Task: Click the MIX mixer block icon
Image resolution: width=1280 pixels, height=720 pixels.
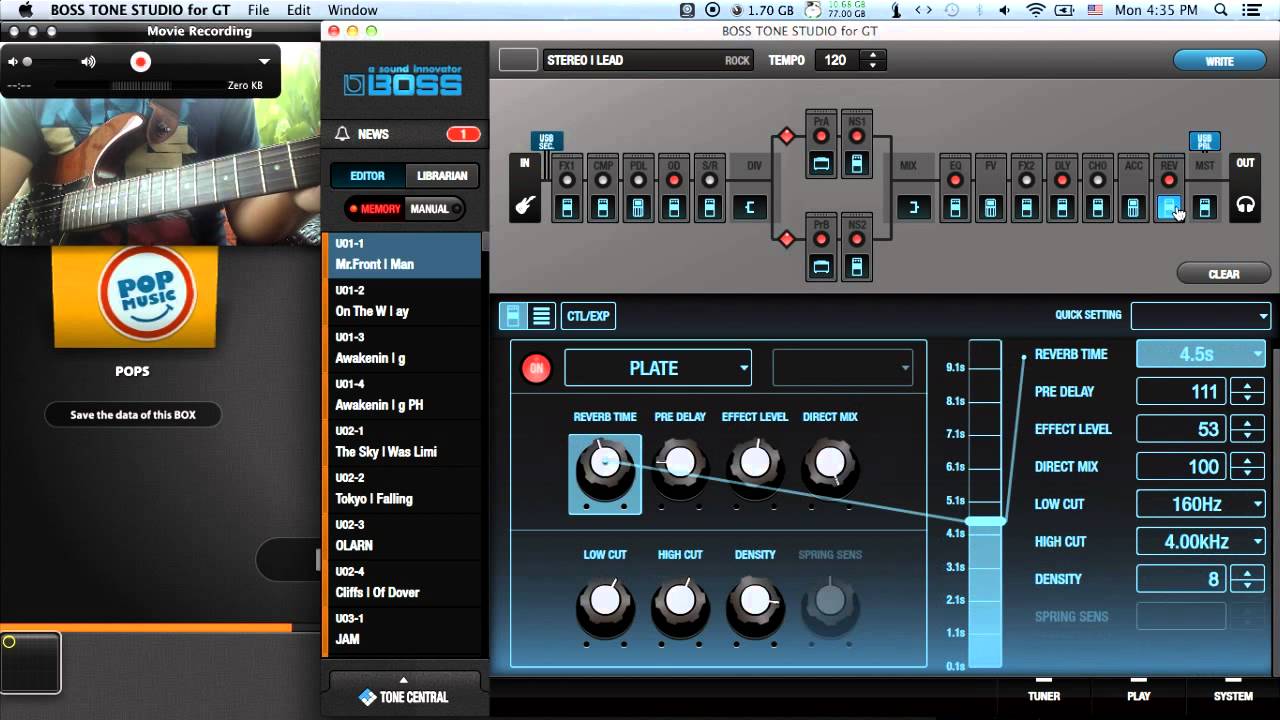Action: click(912, 208)
